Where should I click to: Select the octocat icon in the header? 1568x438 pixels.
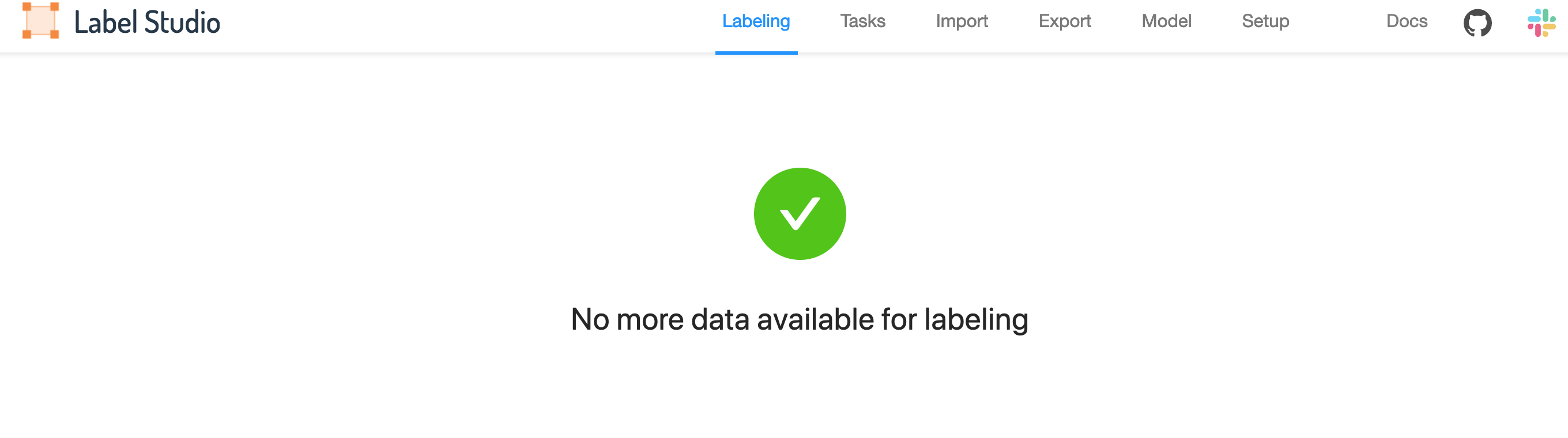coord(1479,22)
